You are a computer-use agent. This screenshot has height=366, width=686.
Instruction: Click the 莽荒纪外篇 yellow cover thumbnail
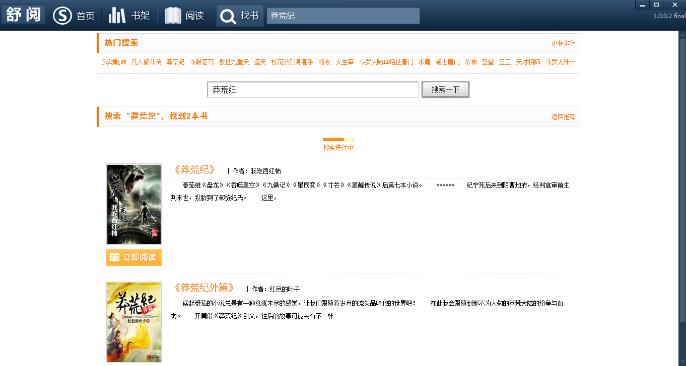pyautogui.click(x=134, y=322)
